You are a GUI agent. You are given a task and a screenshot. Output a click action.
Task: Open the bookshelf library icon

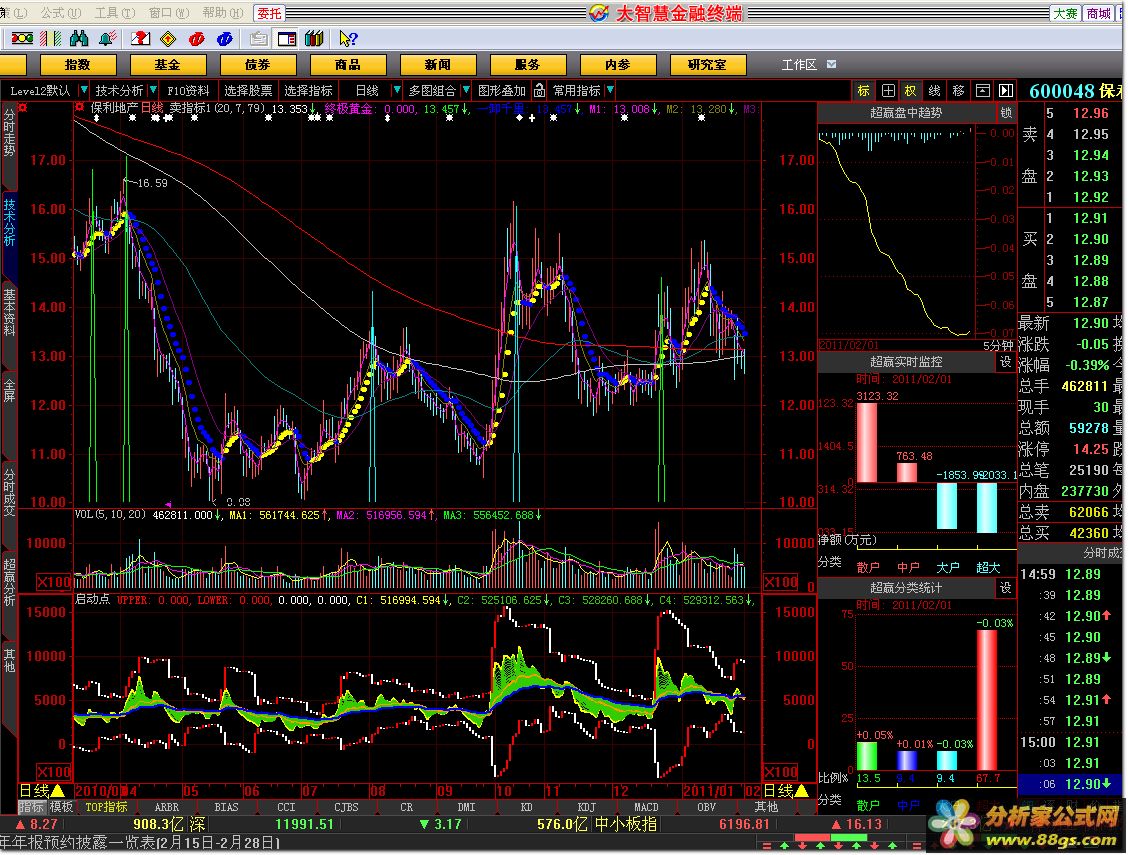click(x=314, y=39)
